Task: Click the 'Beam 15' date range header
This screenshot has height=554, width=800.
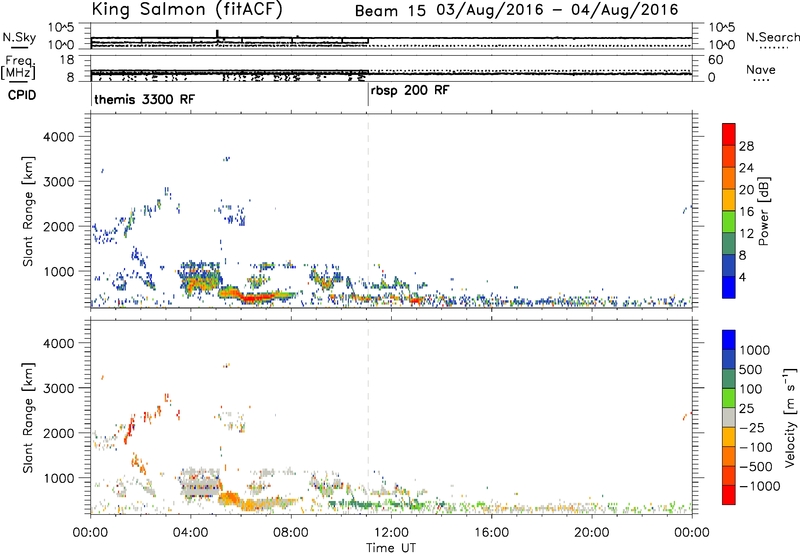Action: tap(516, 10)
